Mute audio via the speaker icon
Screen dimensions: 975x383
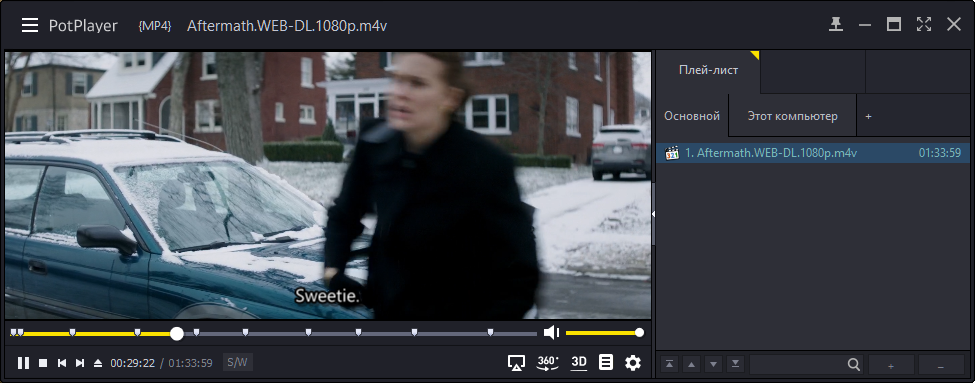552,333
